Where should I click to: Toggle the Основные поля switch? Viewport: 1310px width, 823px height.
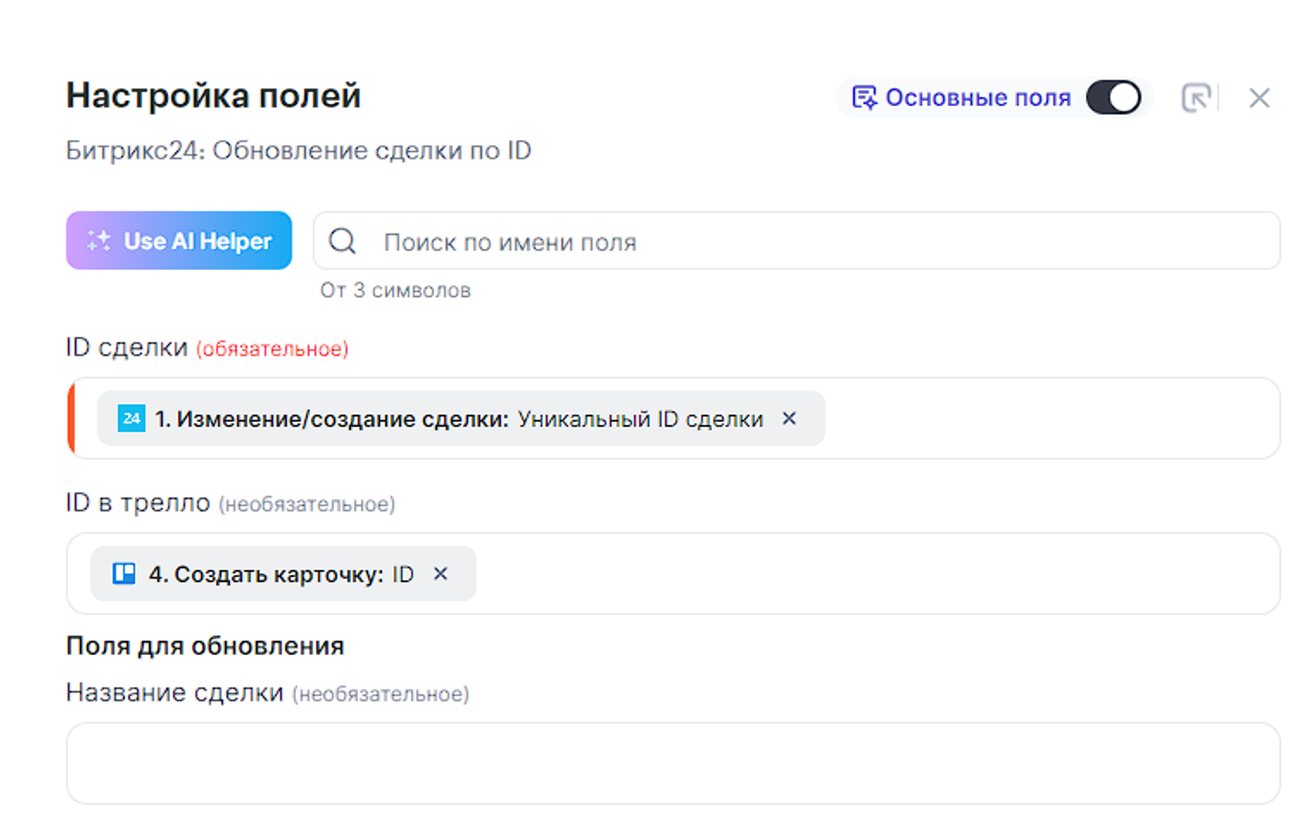coord(1113,98)
